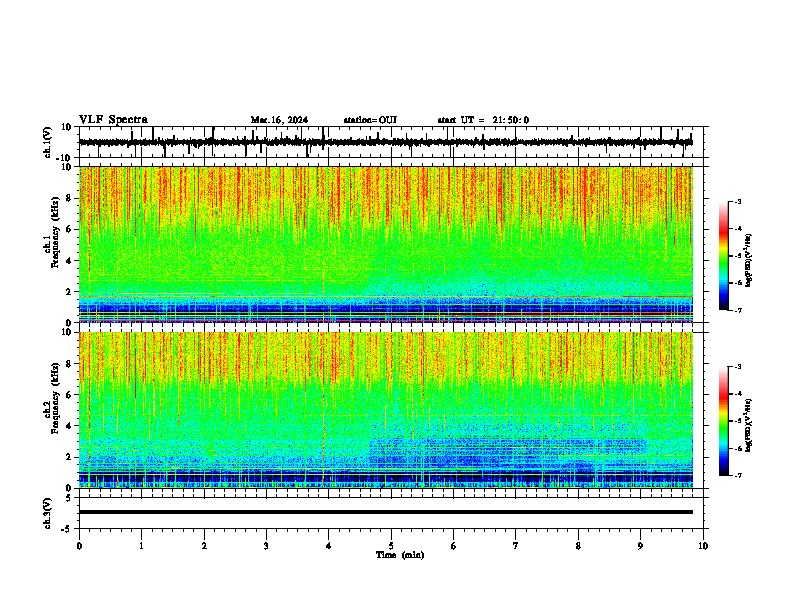This screenshot has width=792, height=612.
Task: Click the ch.2 colorbar log(PSD) units label
Action: coord(748,425)
